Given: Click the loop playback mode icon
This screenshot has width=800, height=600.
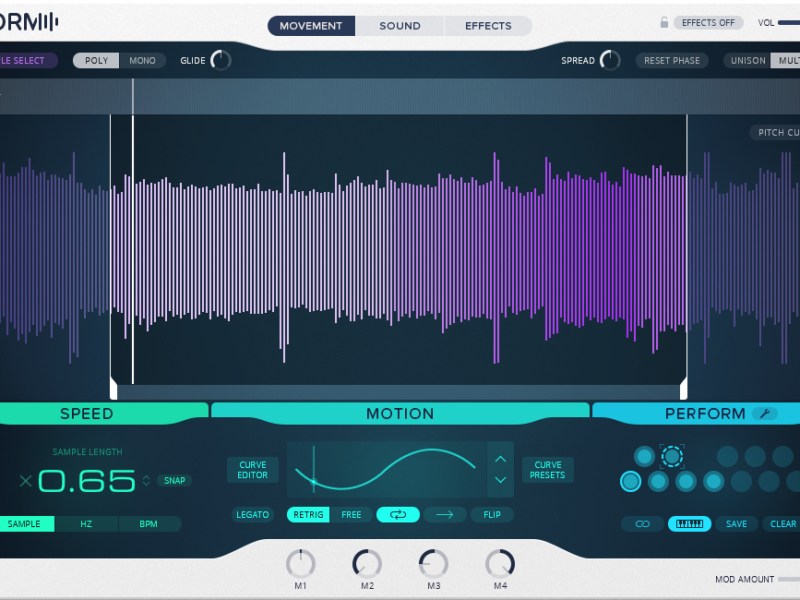Looking at the screenshot, I should tap(397, 515).
